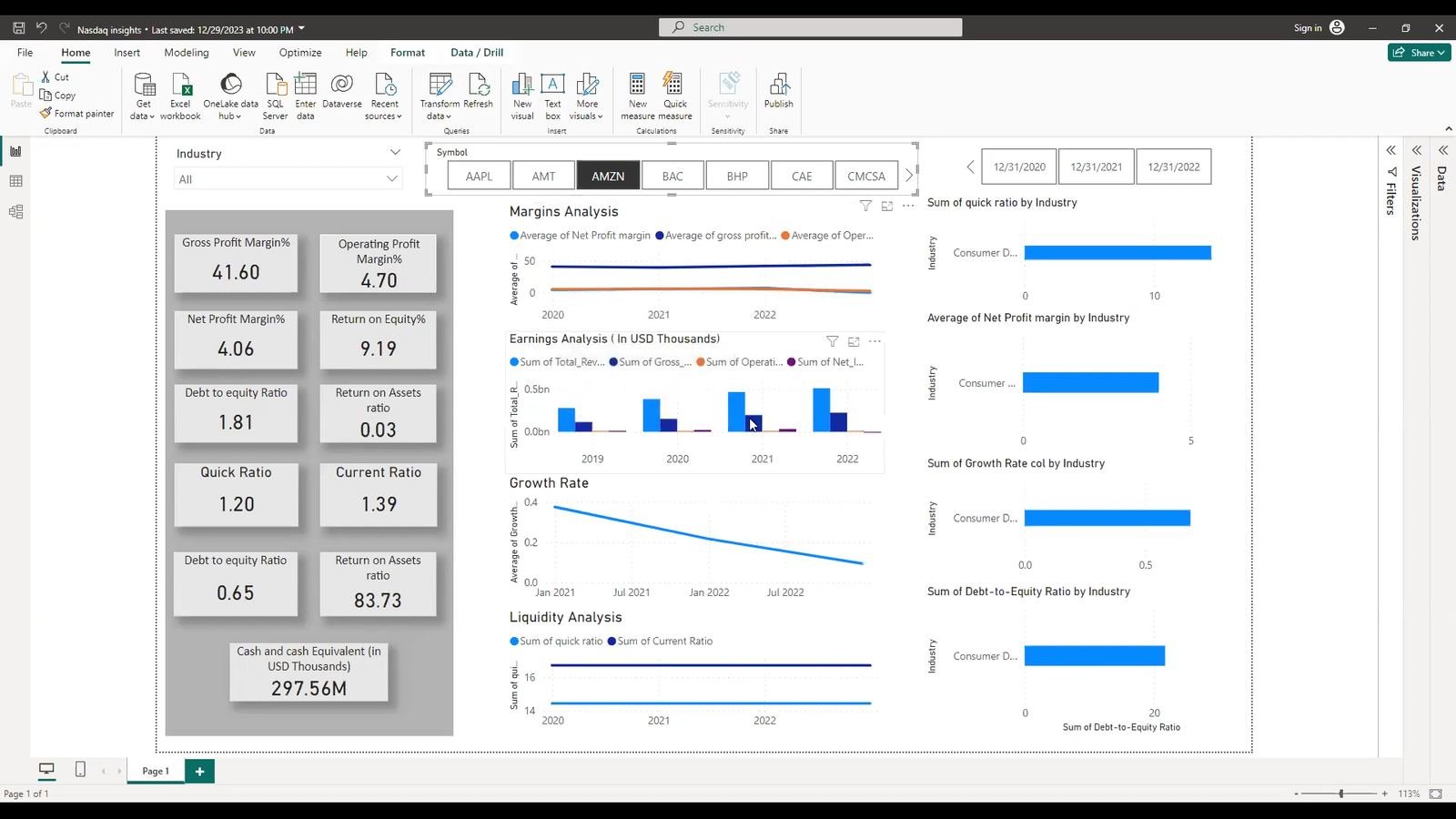Adjust the zoom slider
Viewport: 1456px width, 819px height.
(x=1340, y=794)
